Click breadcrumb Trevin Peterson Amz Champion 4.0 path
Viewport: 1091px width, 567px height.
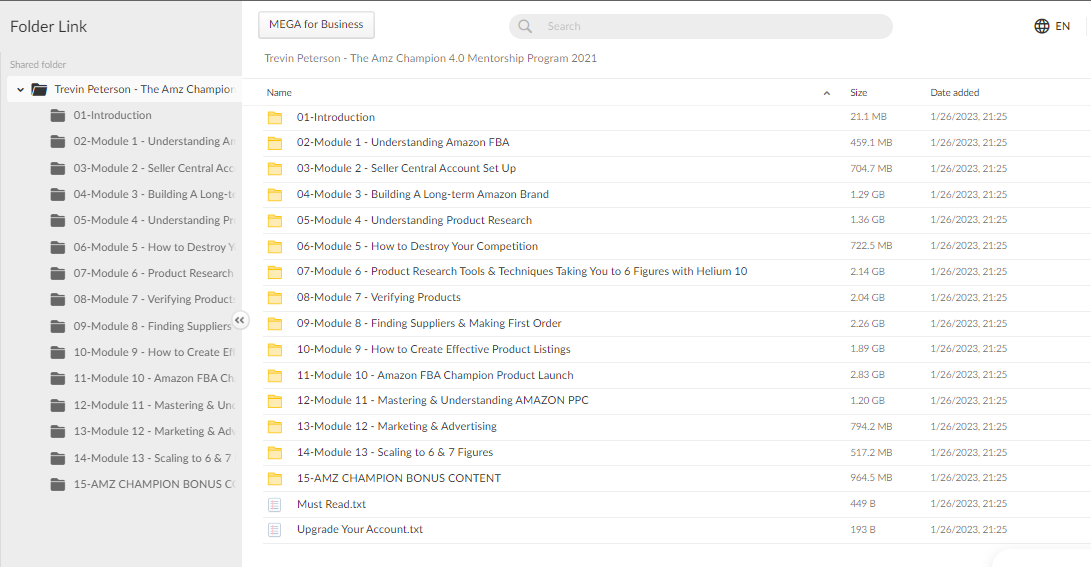pyautogui.click(x=431, y=58)
